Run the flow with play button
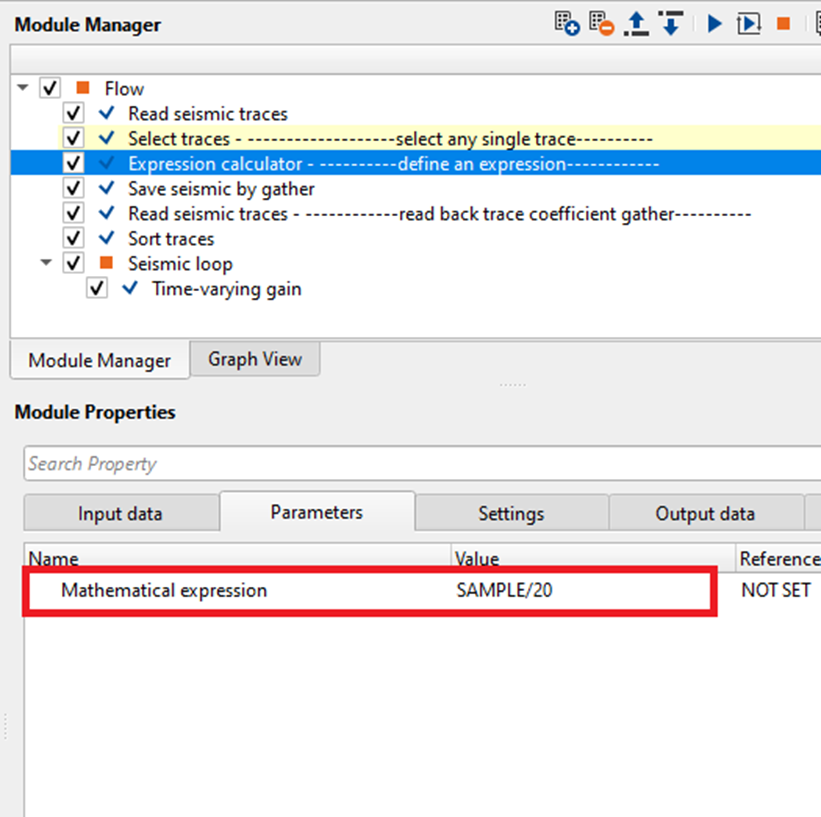Viewport: 821px width, 817px height. 714,24
